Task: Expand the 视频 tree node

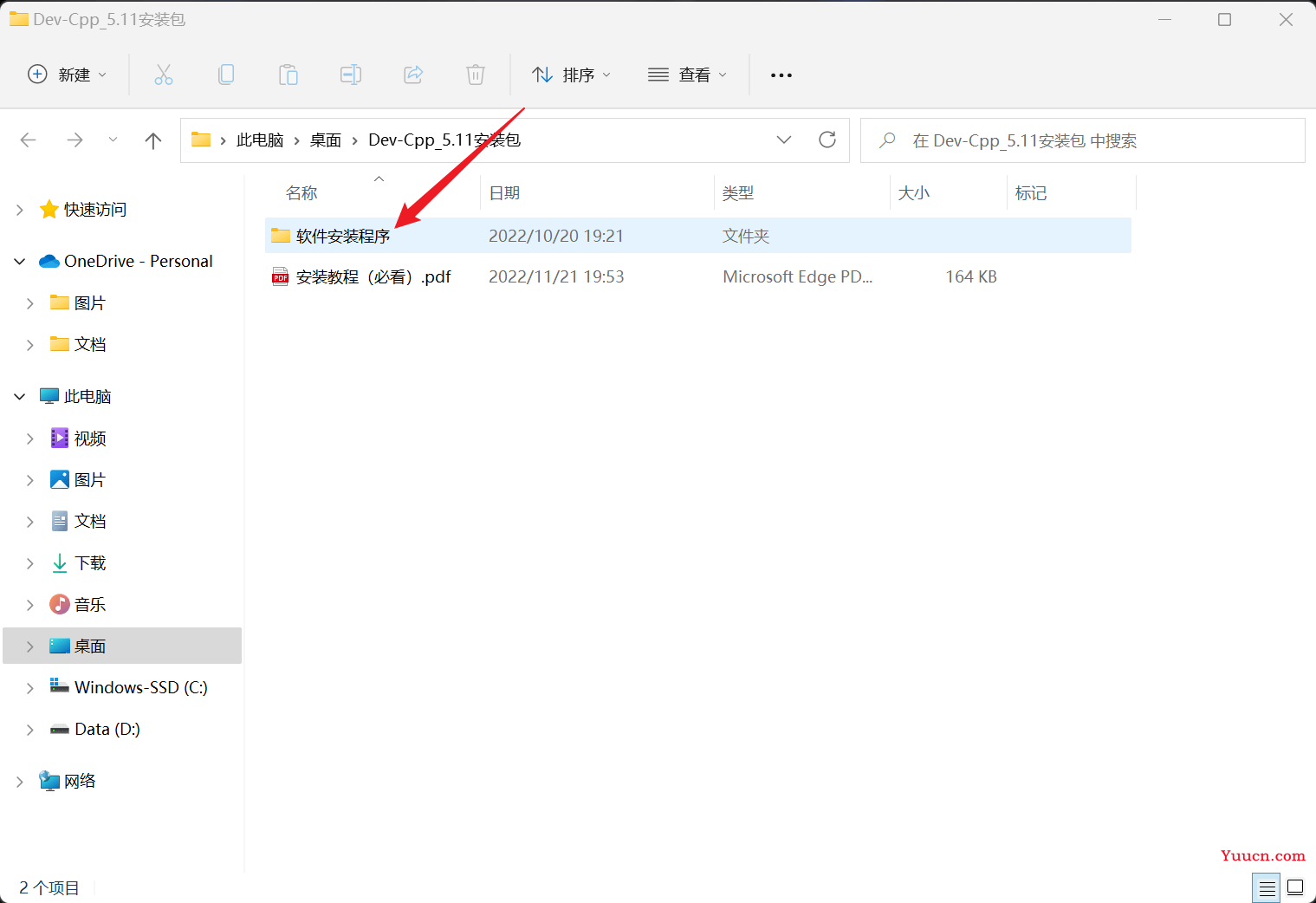Action: coord(30,439)
